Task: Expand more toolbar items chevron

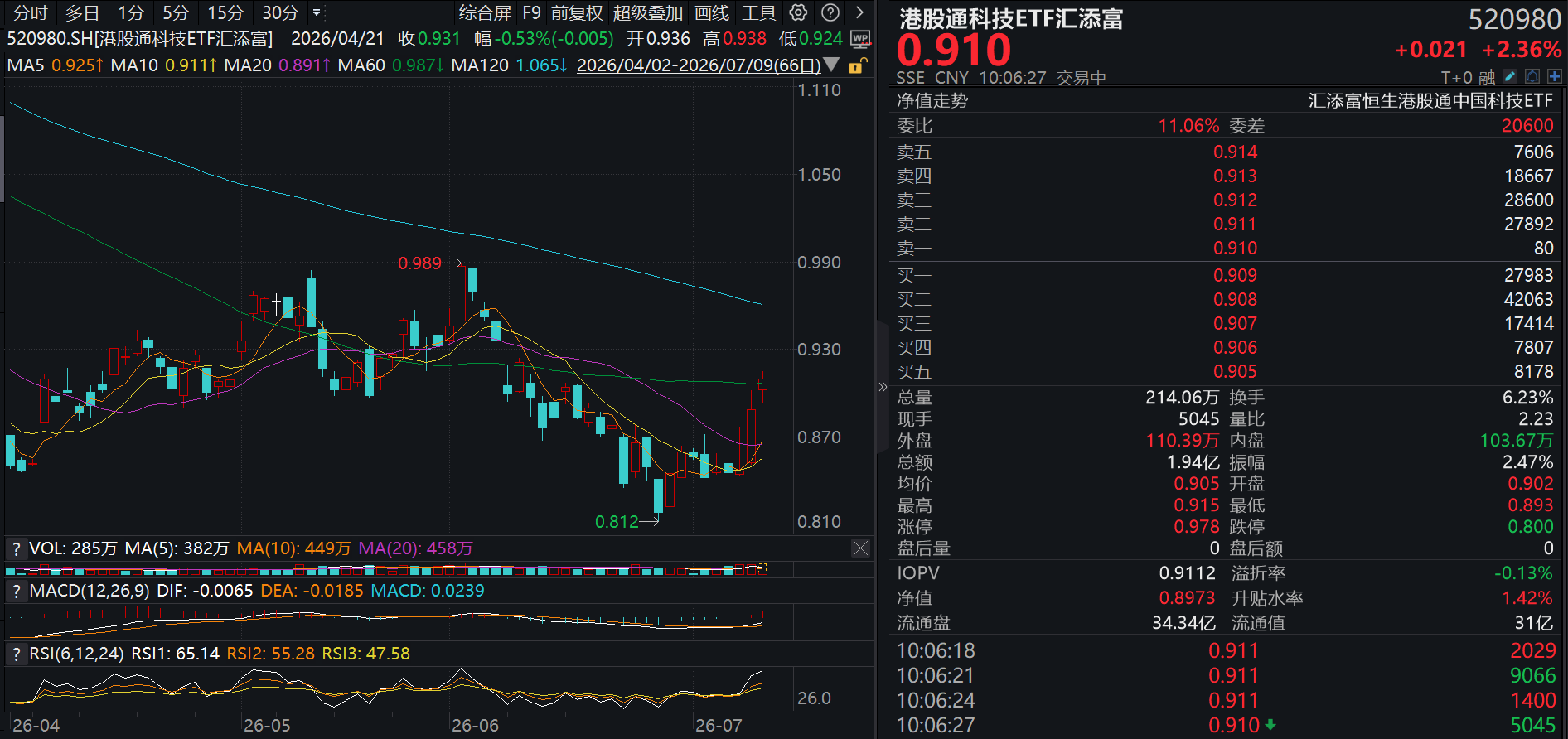Action: coord(860,12)
